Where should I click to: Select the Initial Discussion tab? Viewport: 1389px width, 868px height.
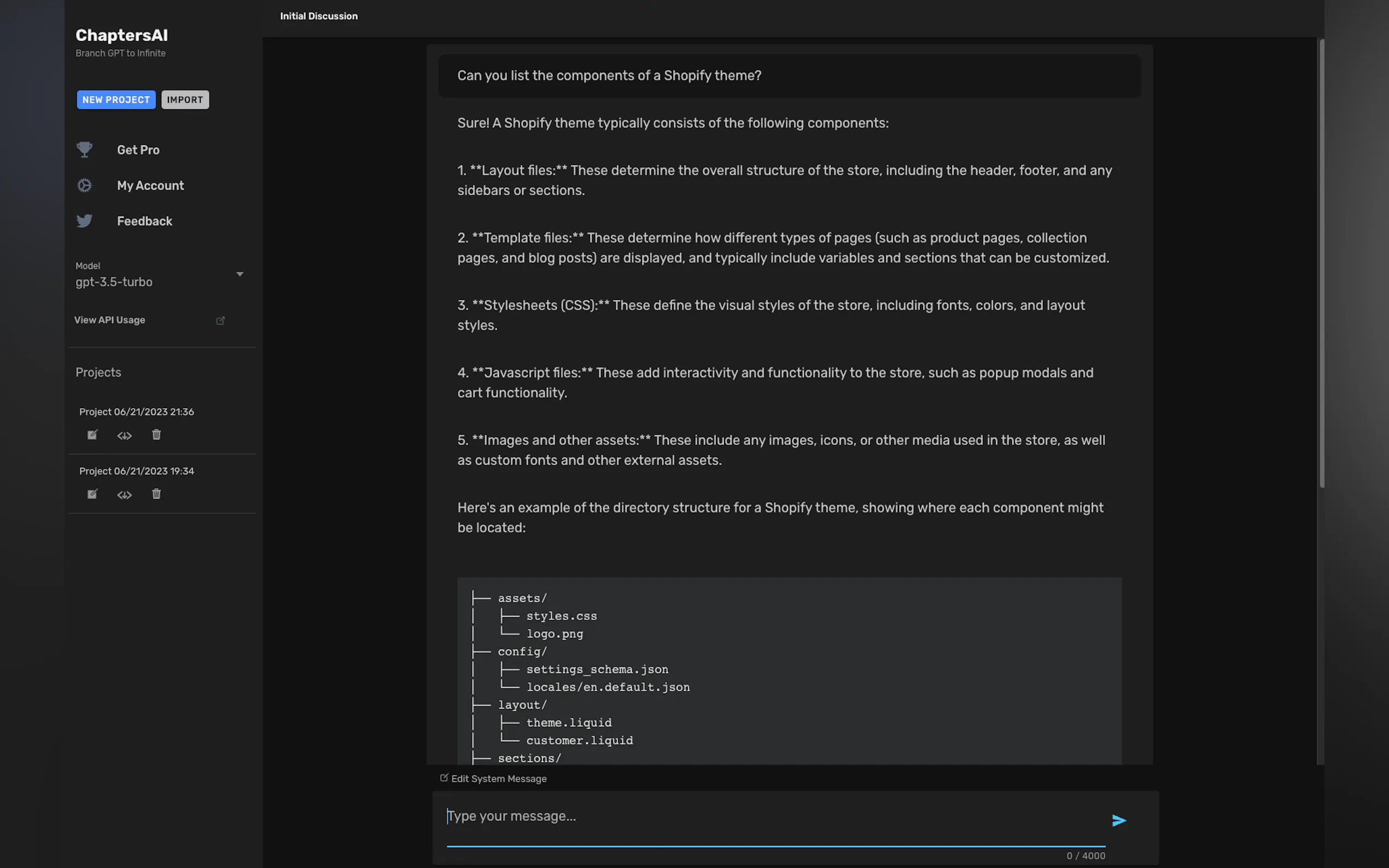click(x=319, y=16)
